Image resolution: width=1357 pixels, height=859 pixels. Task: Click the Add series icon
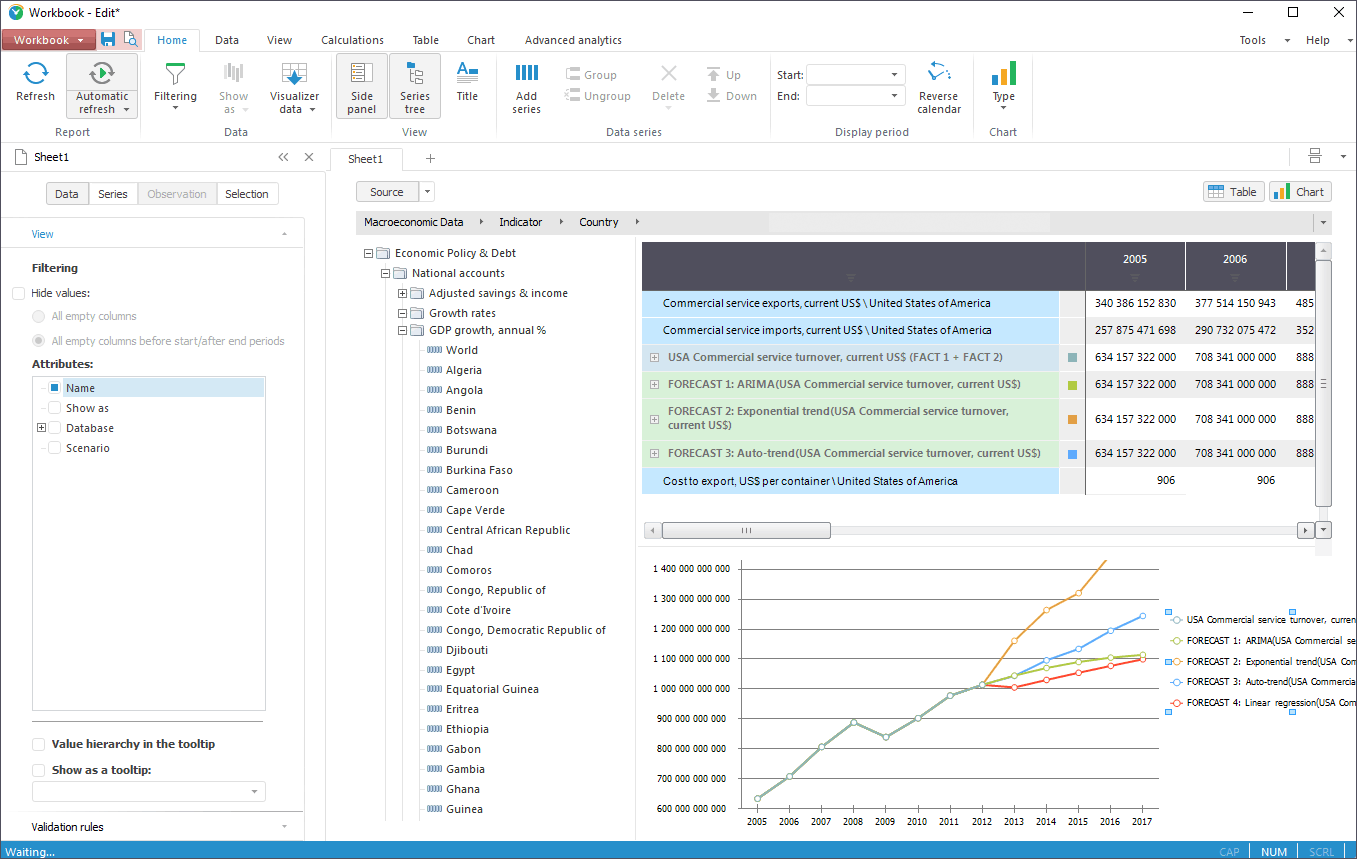tap(526, 73)
